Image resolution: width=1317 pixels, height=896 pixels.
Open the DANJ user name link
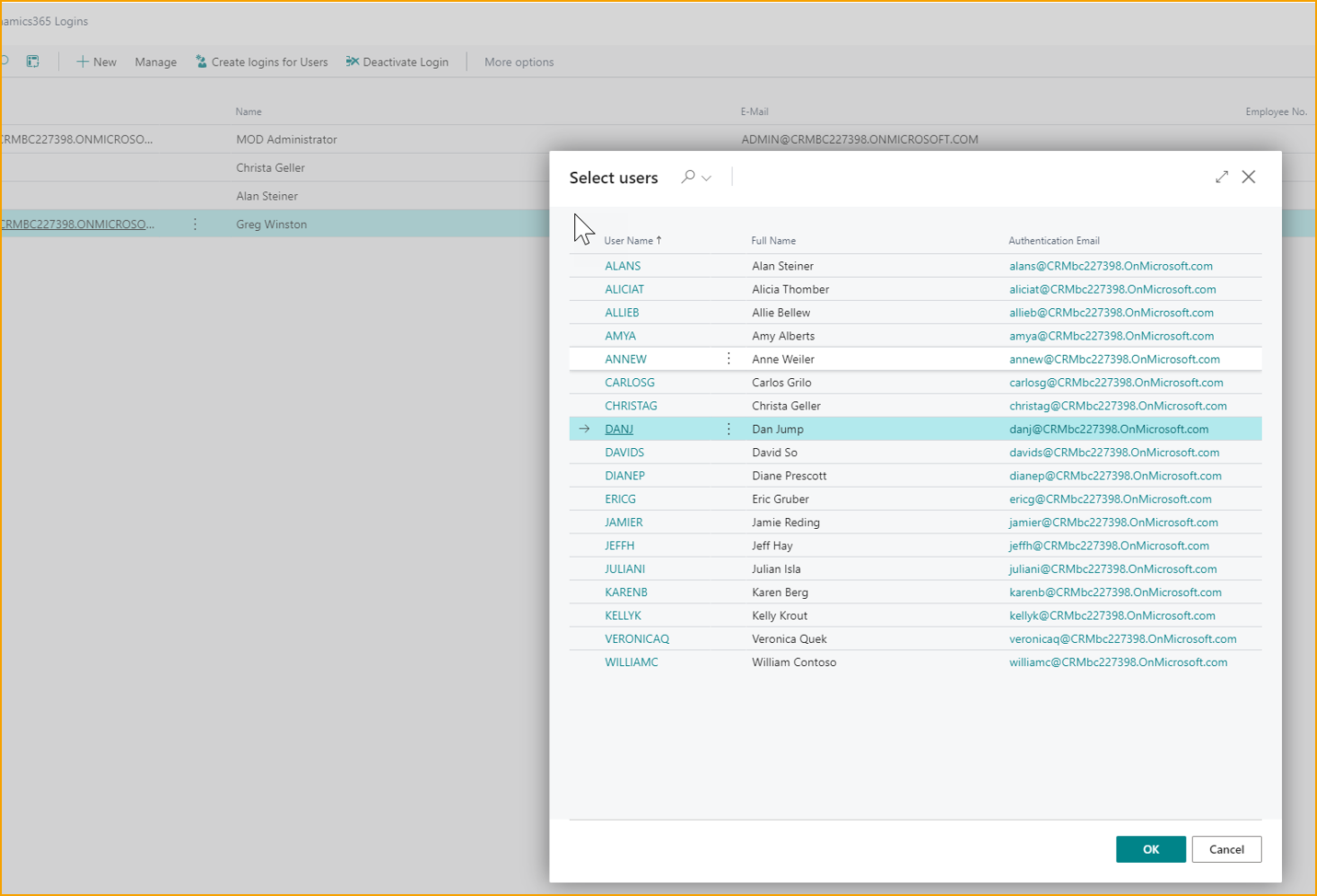pyautogui.click(x=618, y=429)
